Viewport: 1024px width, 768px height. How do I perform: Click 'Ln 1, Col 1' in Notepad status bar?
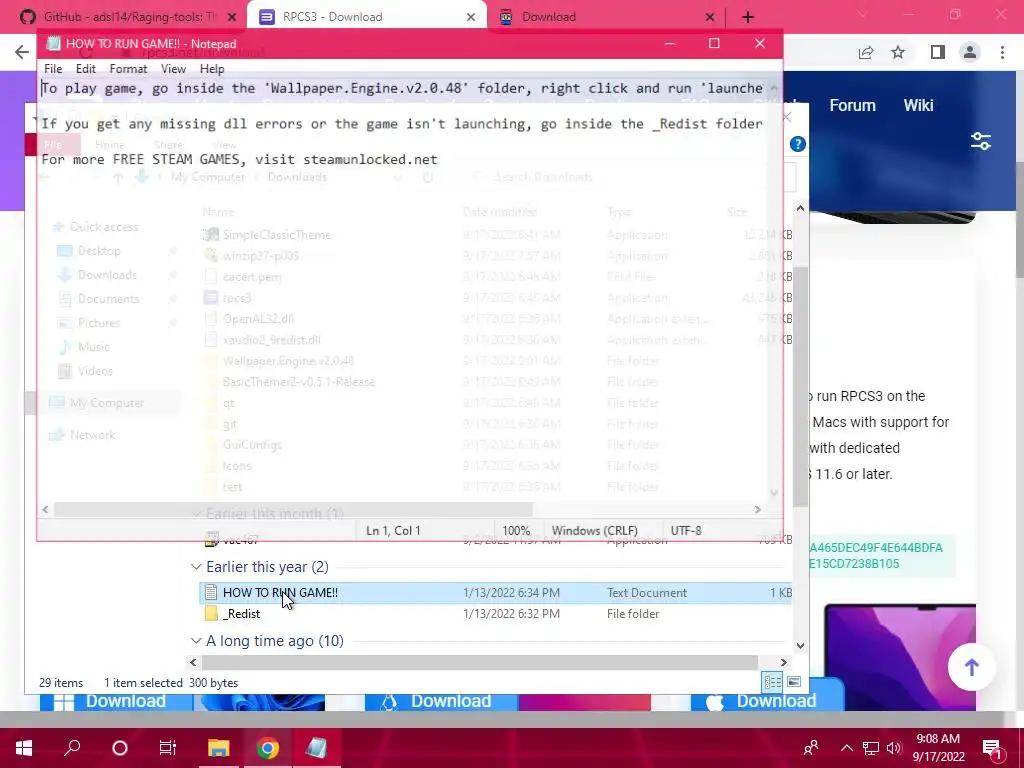tap(393, 530)
